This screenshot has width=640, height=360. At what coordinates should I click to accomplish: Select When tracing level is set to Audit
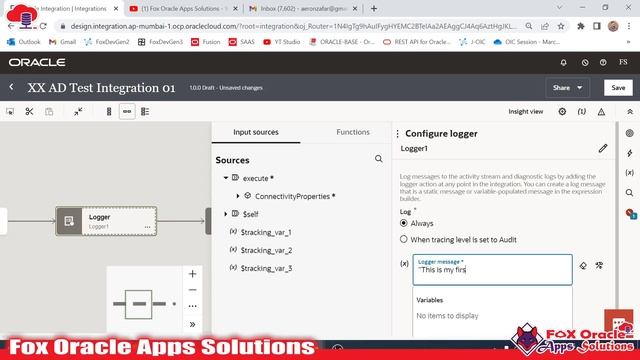point(404,240)
